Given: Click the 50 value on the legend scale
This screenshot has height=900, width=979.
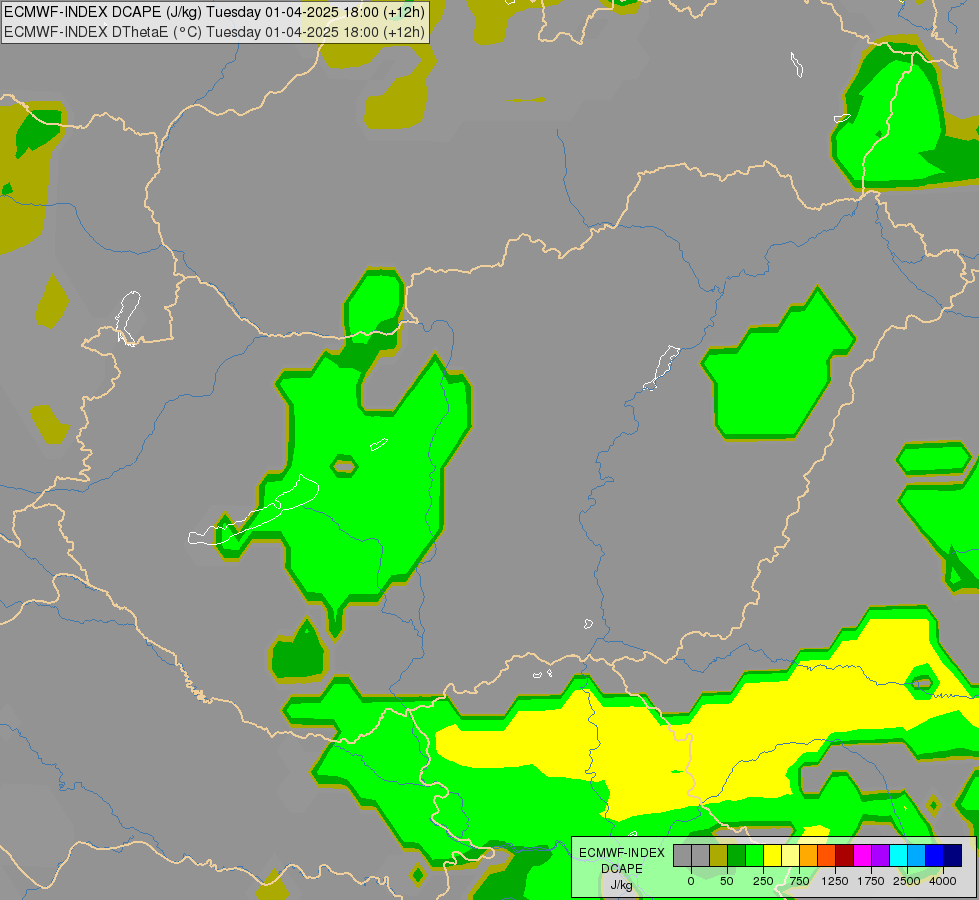Looking at the screenshot, I should (x=727, y=881).
